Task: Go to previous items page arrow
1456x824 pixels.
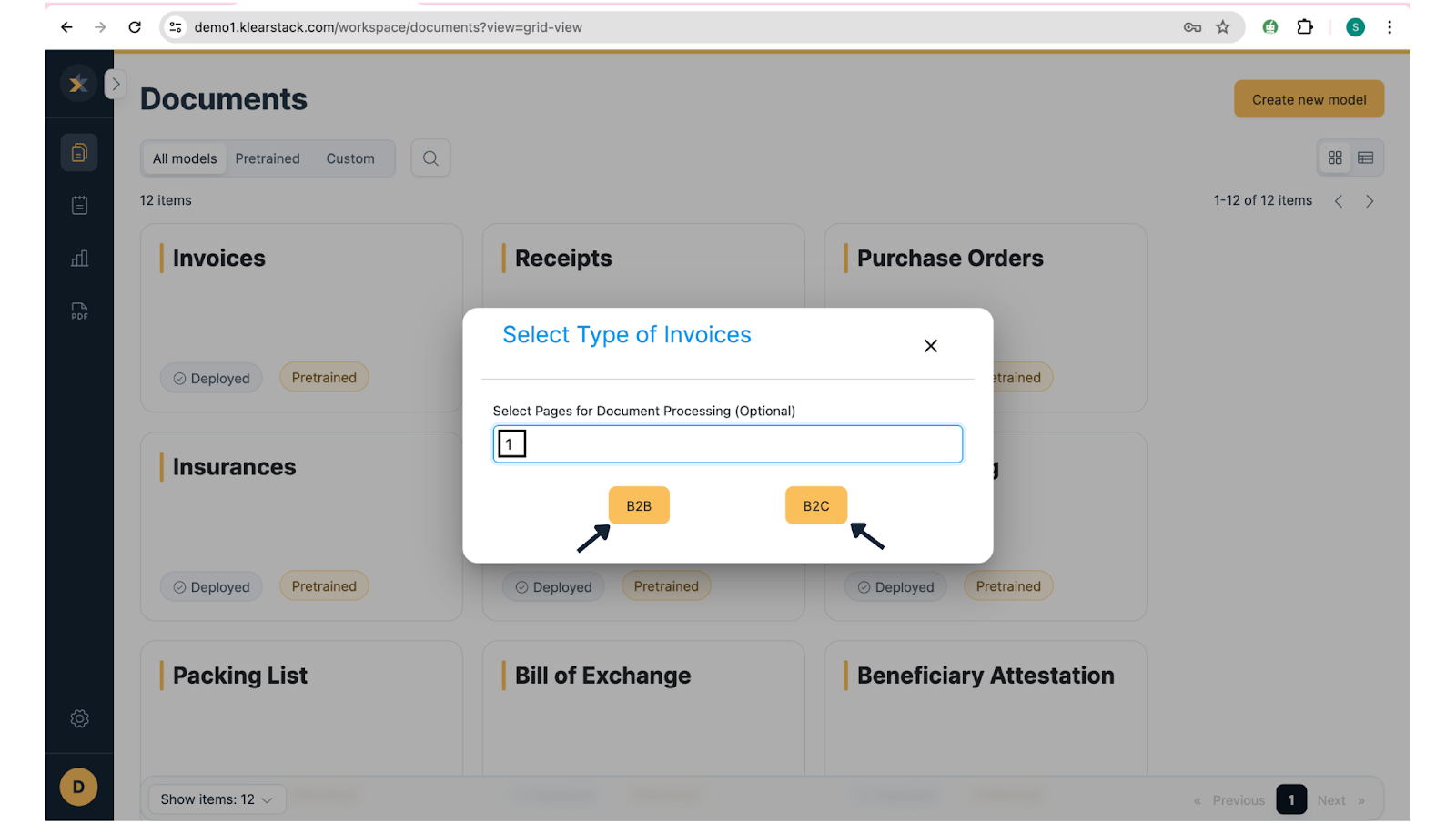Action: coord(1339,201)
